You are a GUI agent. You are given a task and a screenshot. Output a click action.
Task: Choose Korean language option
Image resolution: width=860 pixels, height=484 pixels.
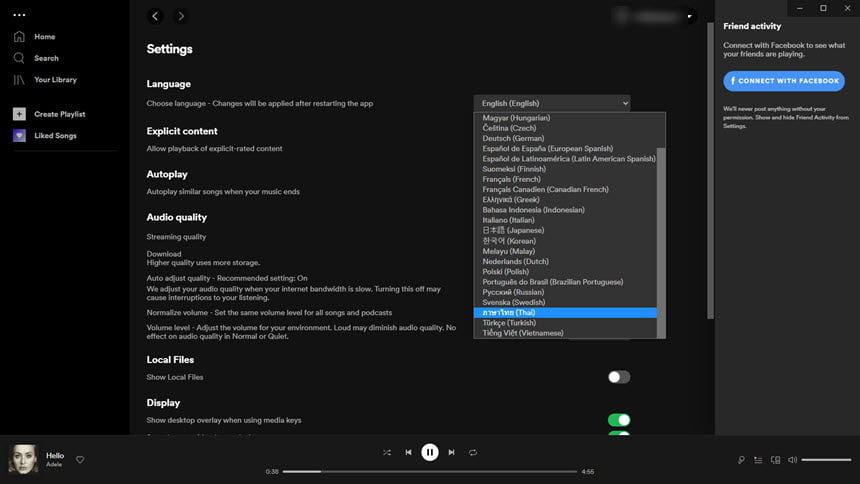(x=565, y=241)
